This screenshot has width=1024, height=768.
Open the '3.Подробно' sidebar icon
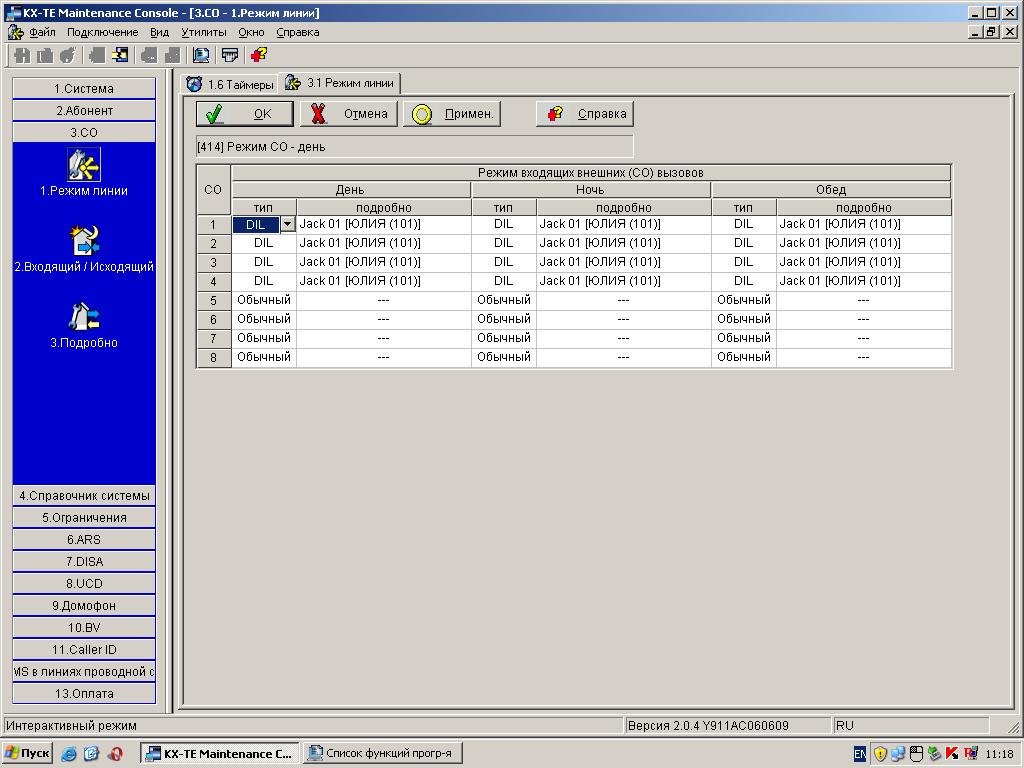point(84,317)
